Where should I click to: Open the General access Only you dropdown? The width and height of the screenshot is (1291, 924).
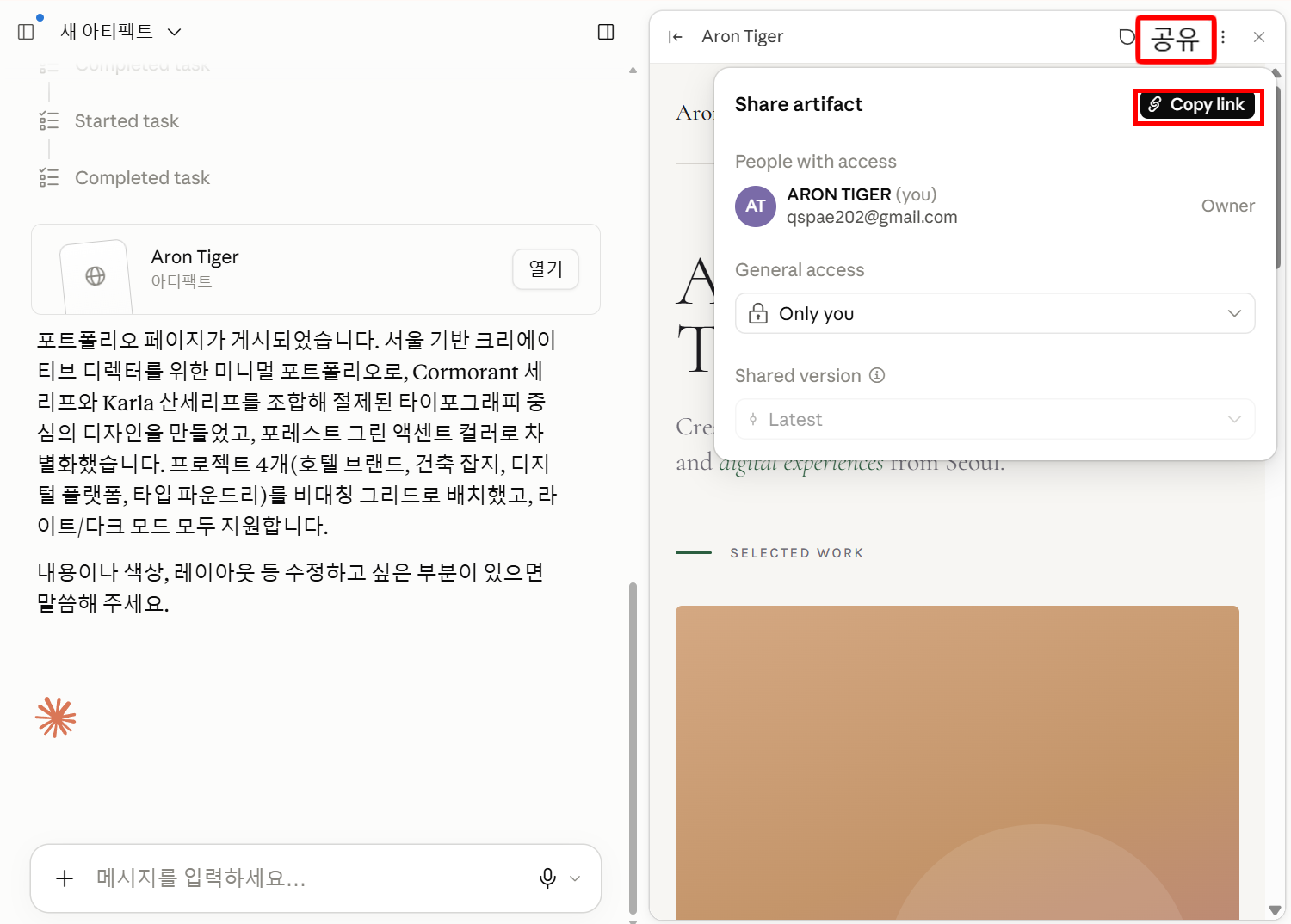point(995,313)
